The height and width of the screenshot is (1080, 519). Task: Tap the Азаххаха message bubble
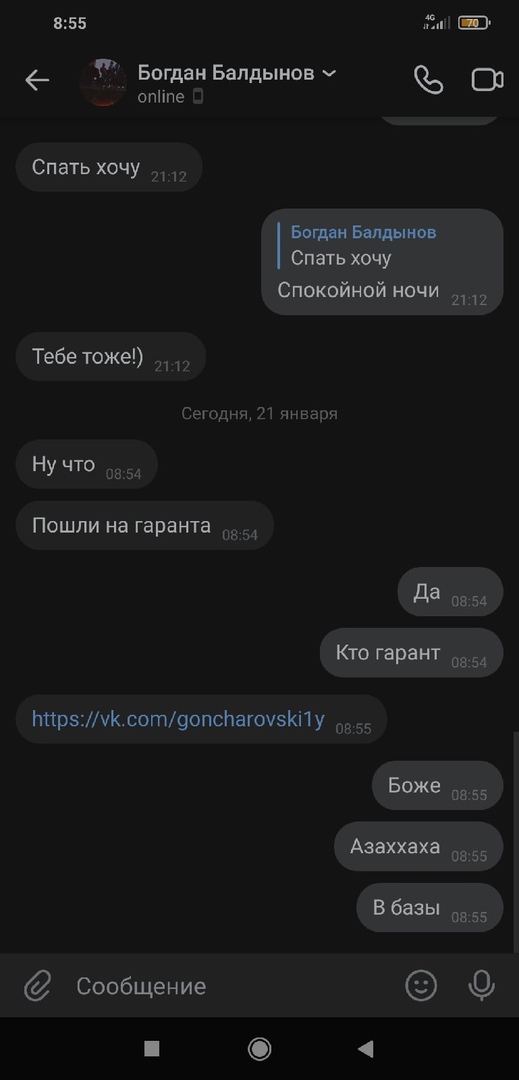pos(419,847)
